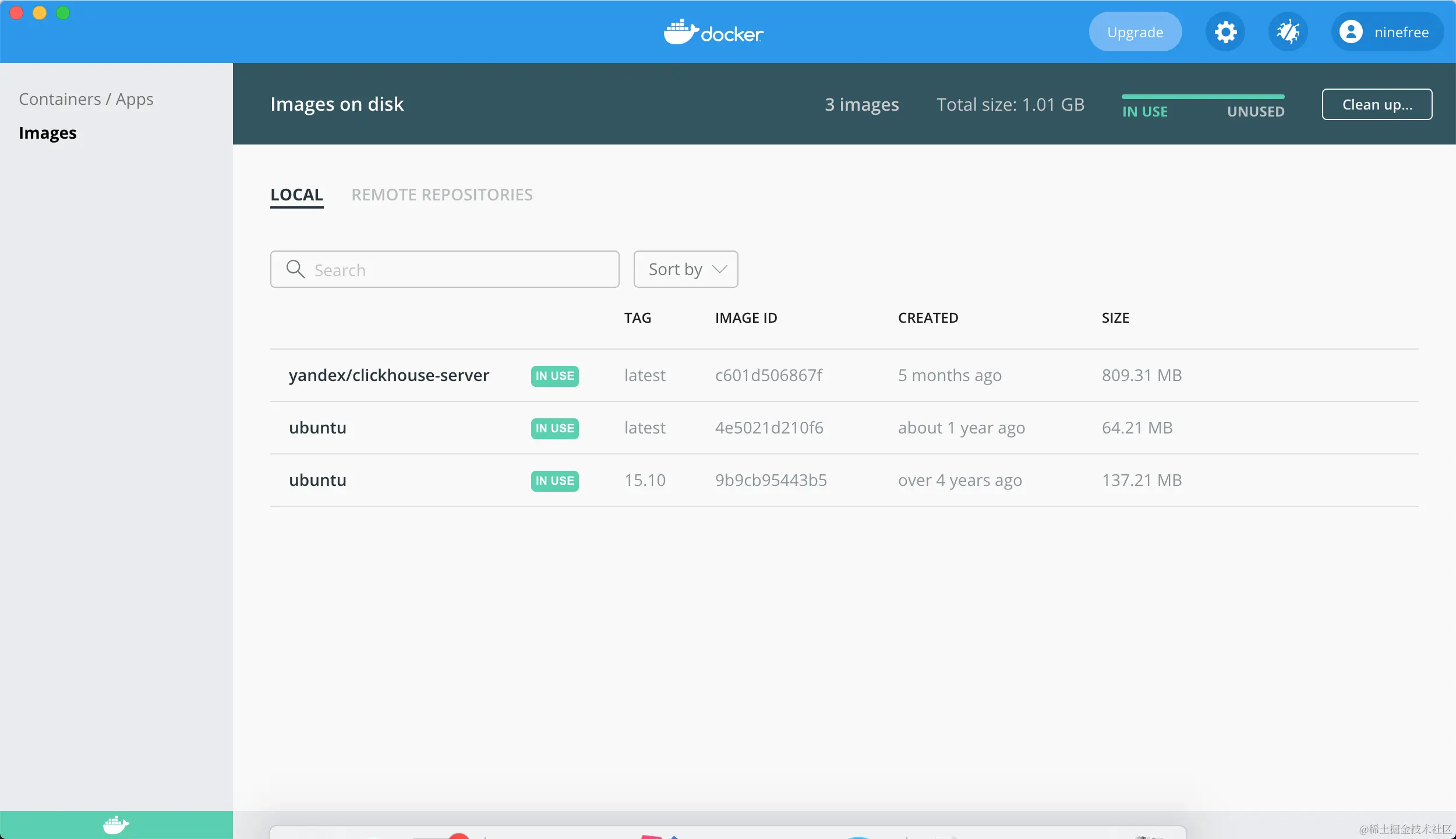Image resolution: width=1456 pixels, height=839 pixels.
Task: Click the Upgrade button
Action: pos(1135,32)
